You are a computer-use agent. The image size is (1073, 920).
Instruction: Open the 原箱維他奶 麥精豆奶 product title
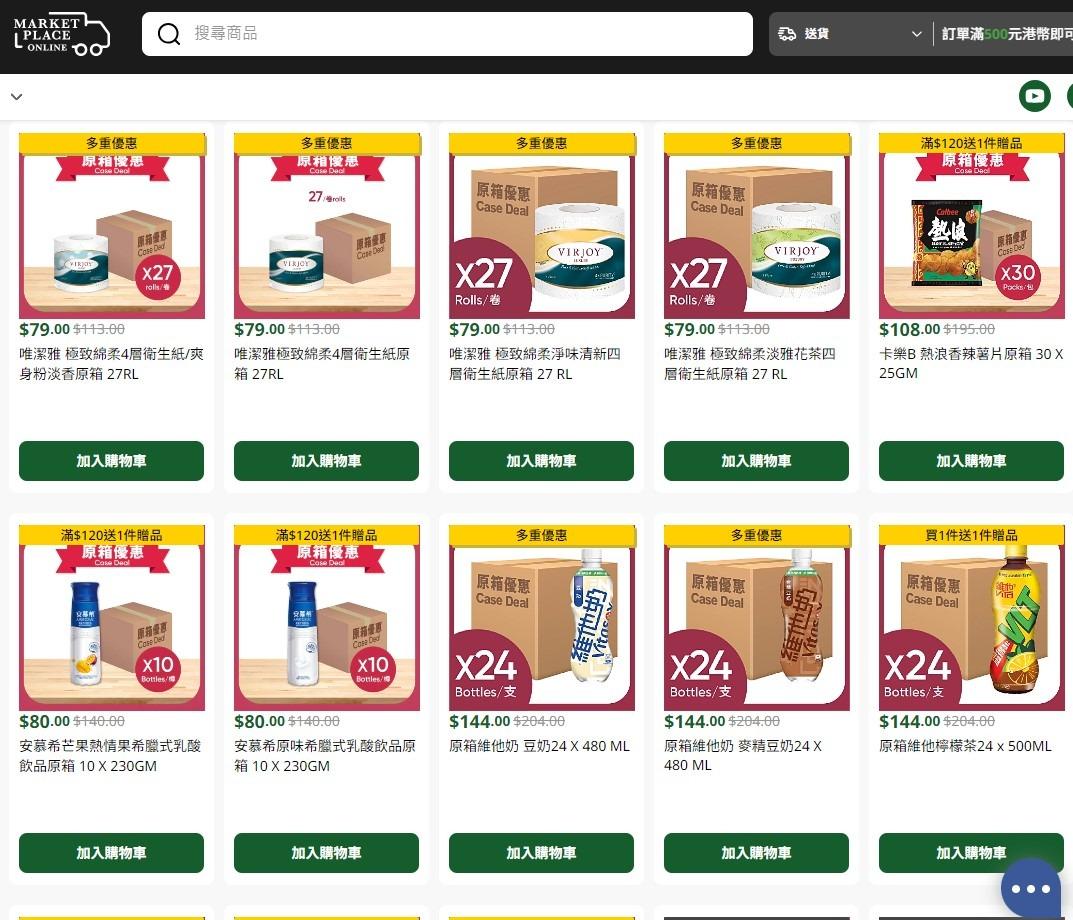[743, 756]
